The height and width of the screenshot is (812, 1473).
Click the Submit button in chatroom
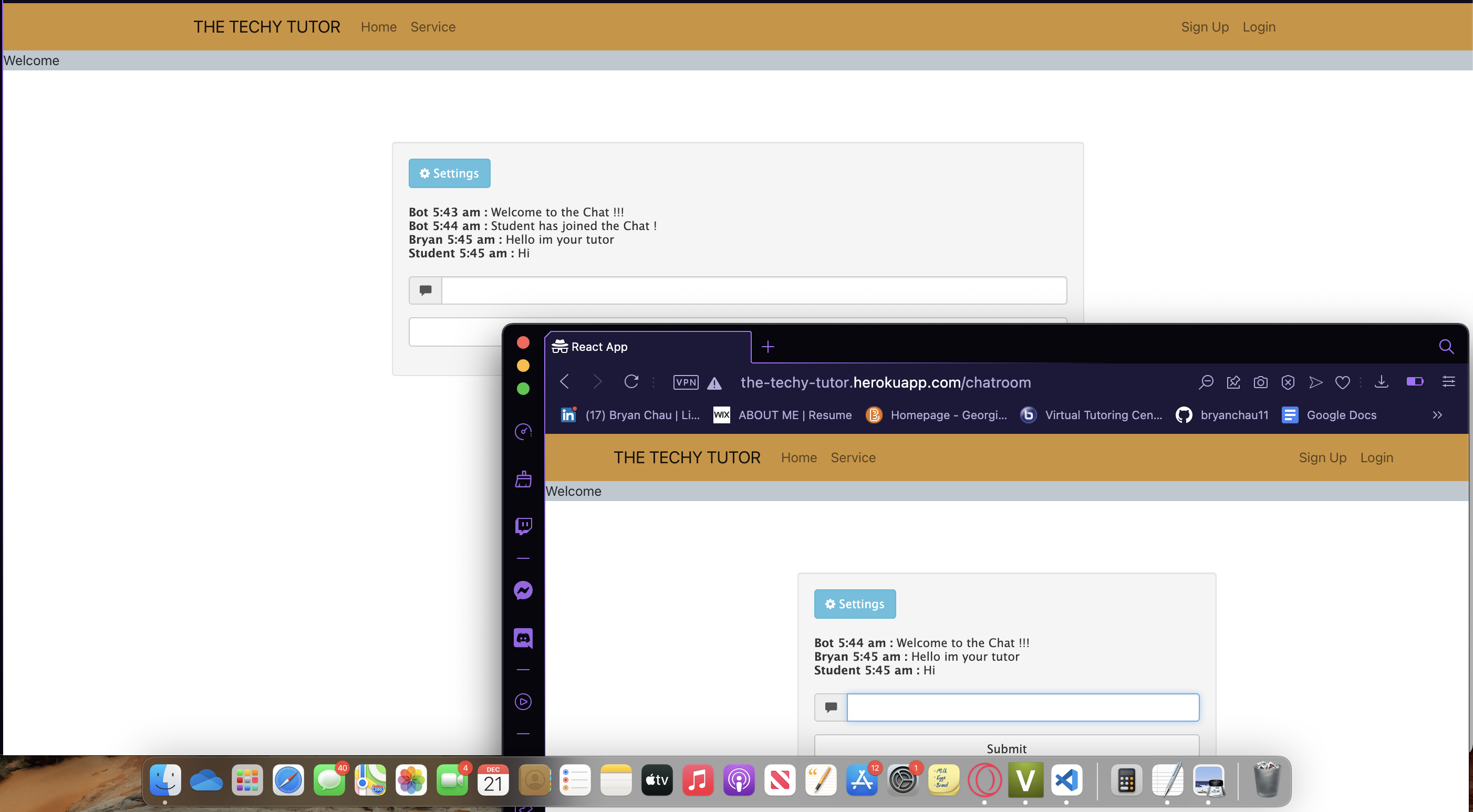pyautogui.click(x=1006, y=748)
